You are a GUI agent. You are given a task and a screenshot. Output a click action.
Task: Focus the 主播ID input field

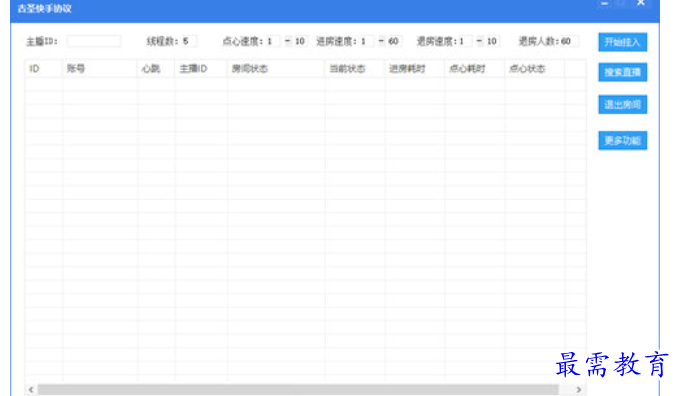pos(94,41)
